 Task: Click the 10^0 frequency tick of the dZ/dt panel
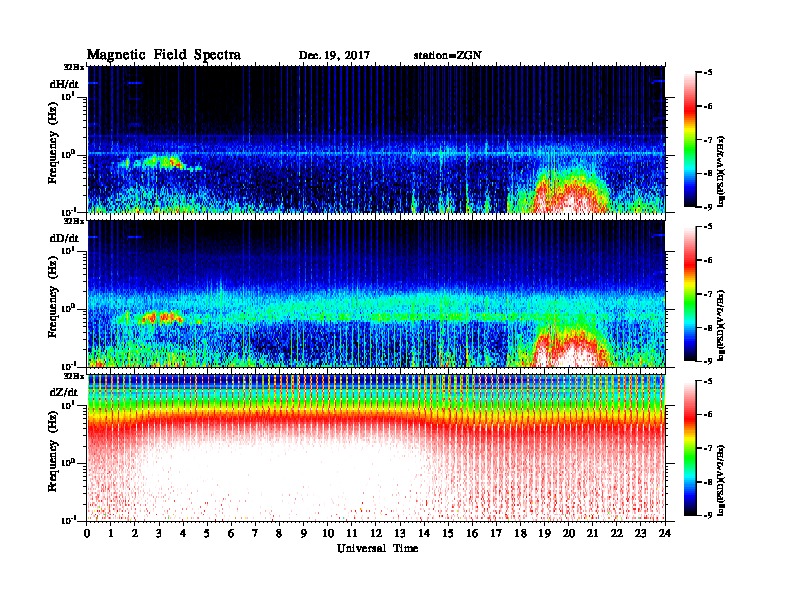tap(68, 463)
